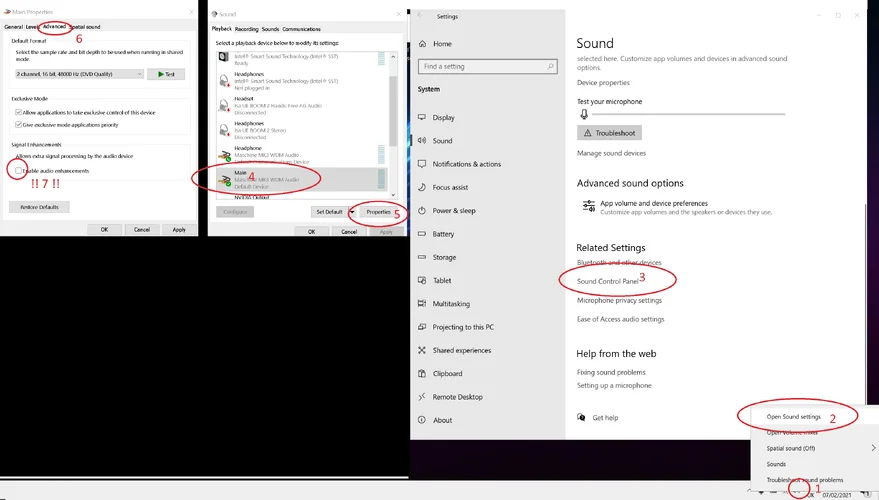Click the microphone test level bar
Screen dimensions: 879x500
(688, 114)
